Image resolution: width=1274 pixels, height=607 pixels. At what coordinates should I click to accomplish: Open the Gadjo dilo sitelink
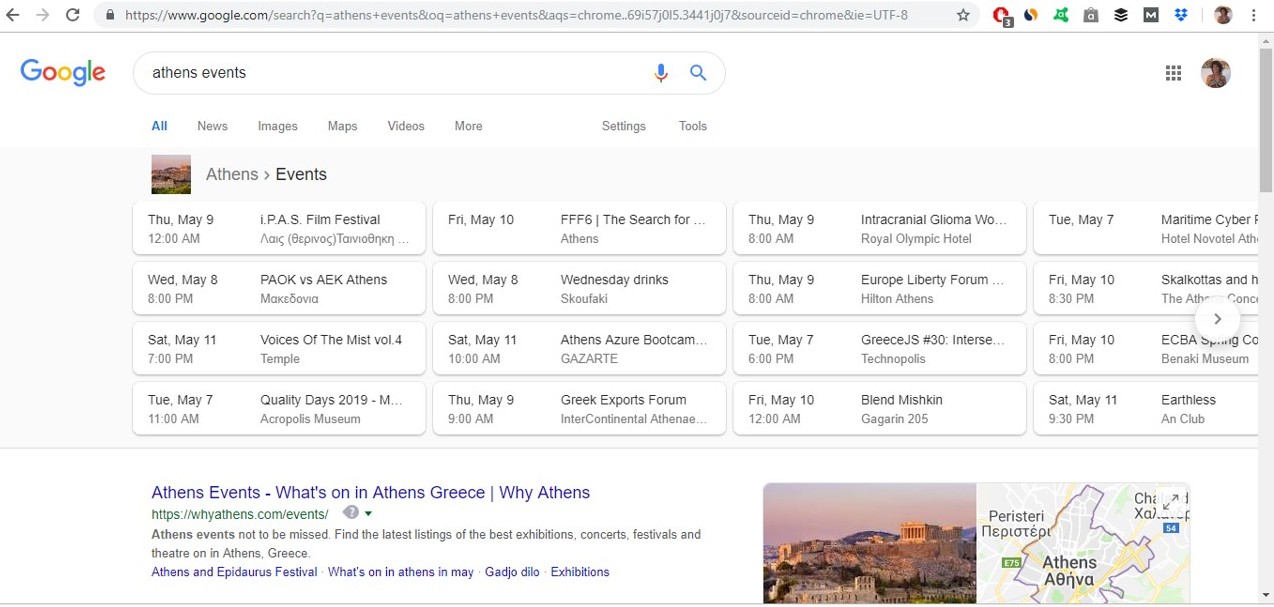512,572
